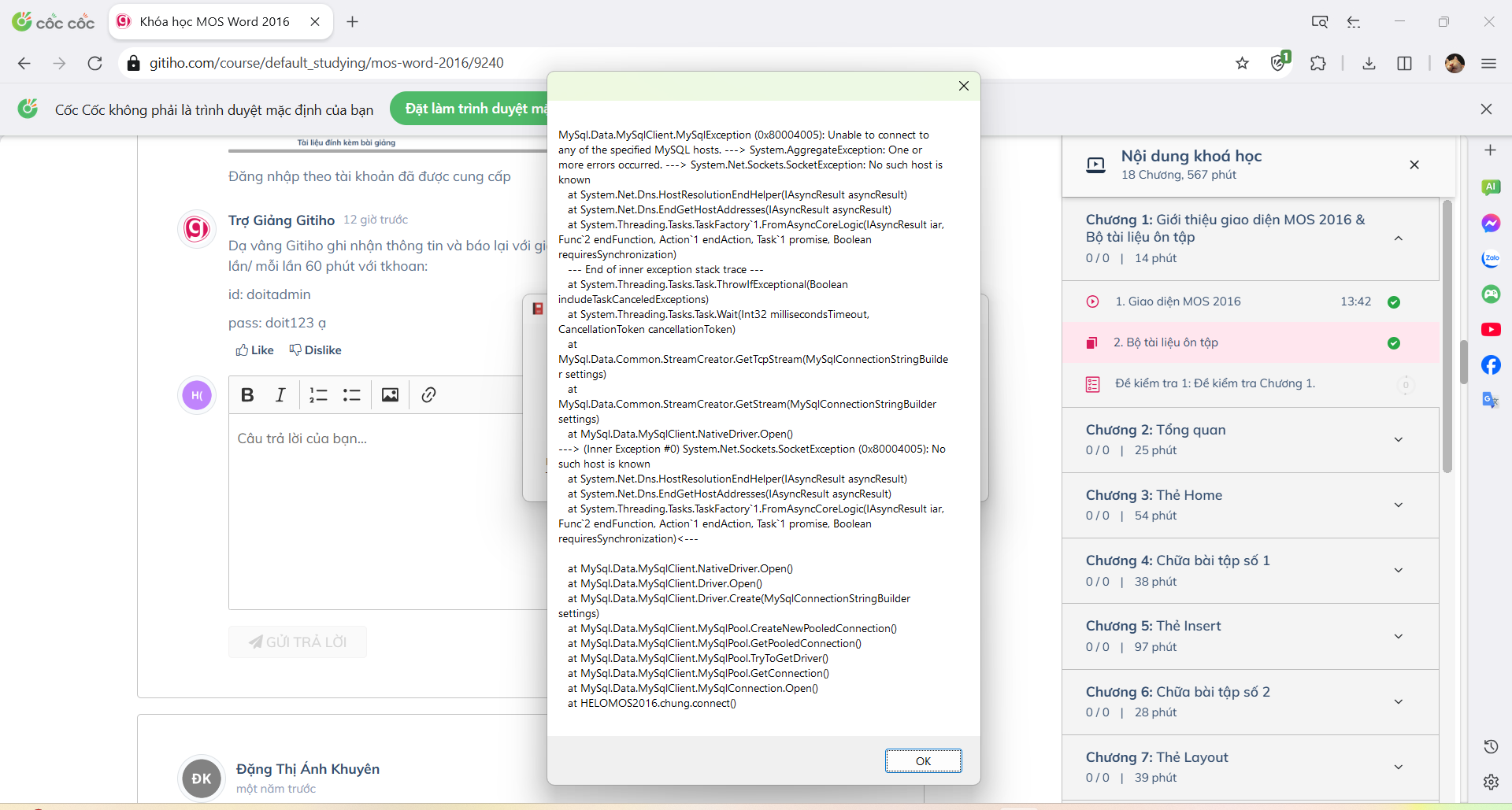The height and width of the screenshot is (810, 1512).
Task: Open the AI sidebar icon
Action: (x=1491, y=187)
